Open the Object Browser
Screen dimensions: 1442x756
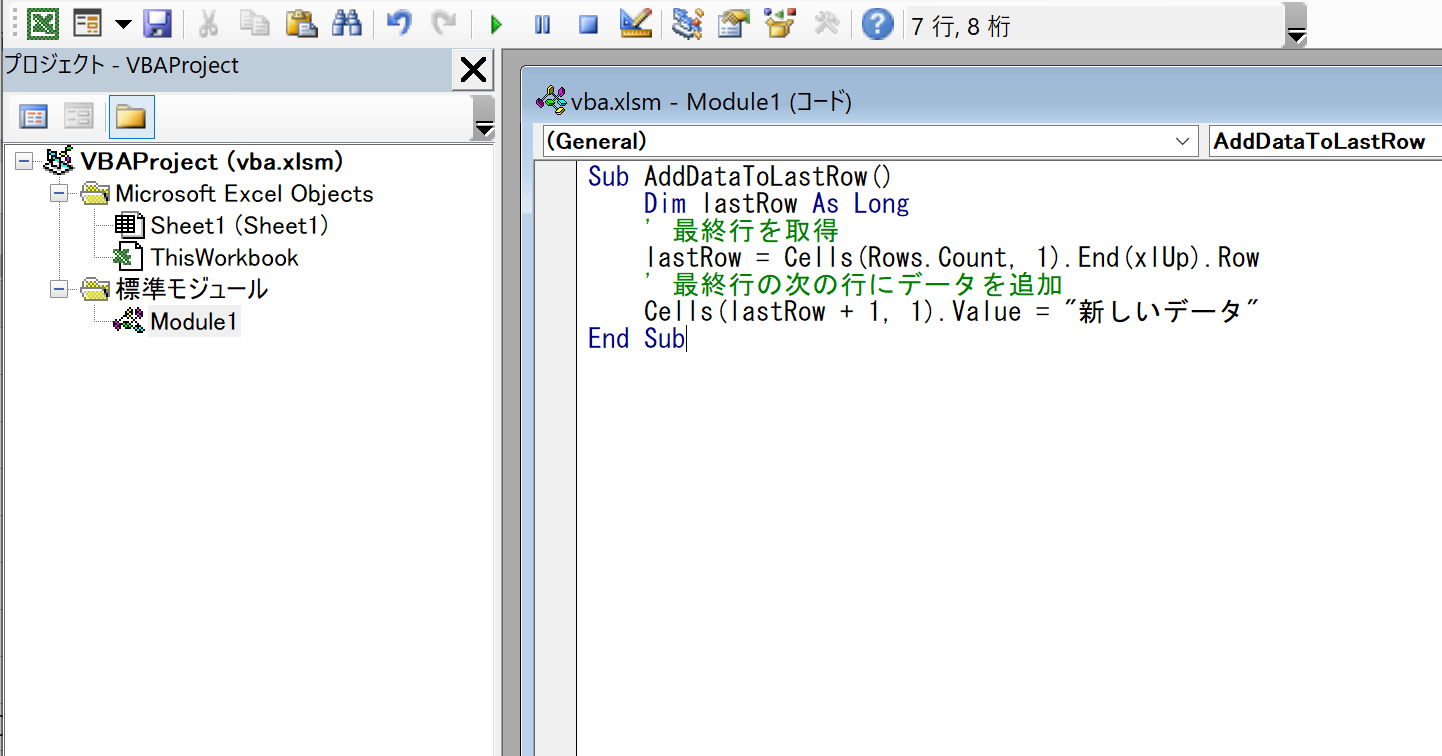tap(780, 24)
